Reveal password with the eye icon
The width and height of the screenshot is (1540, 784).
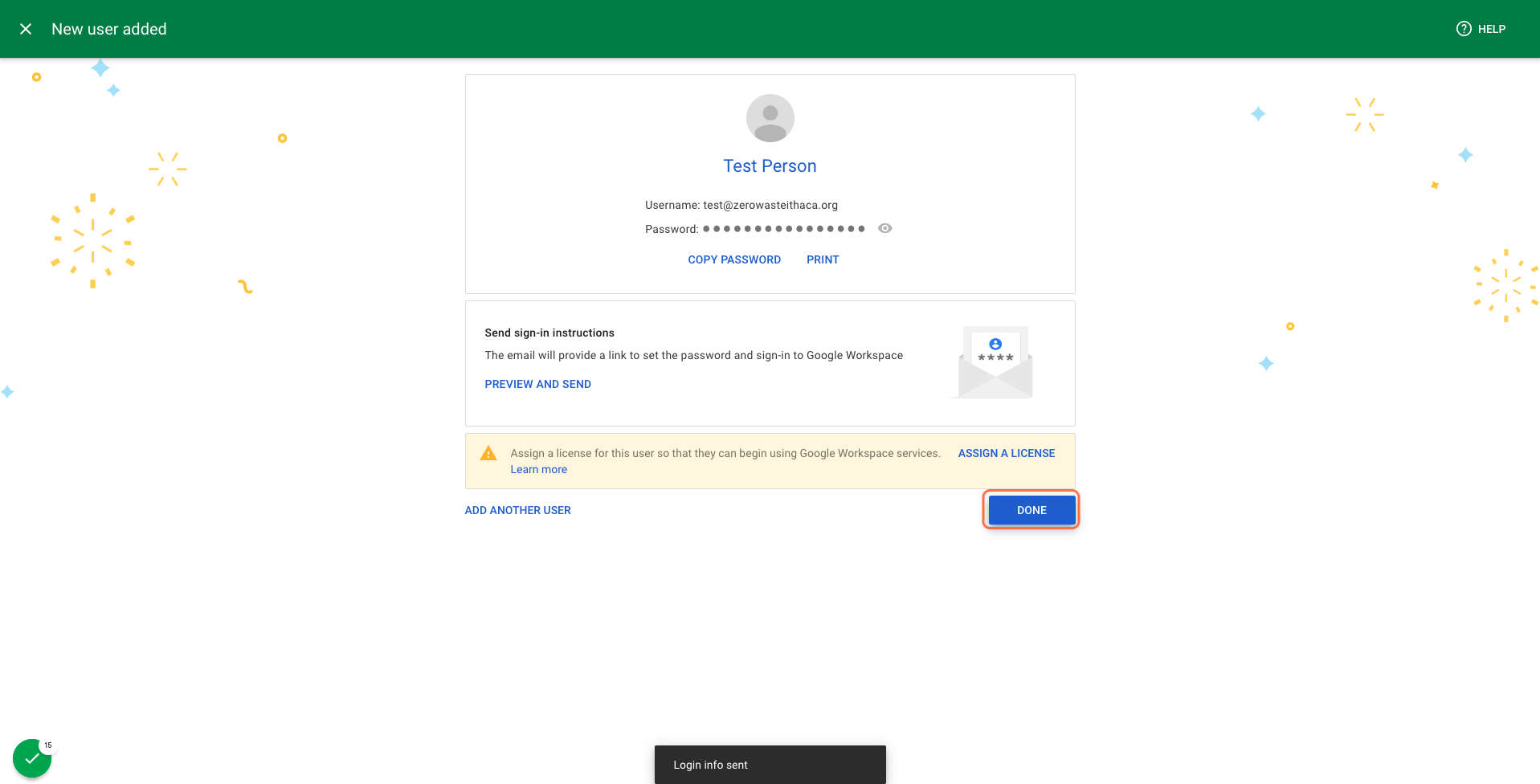click(884, 228)
